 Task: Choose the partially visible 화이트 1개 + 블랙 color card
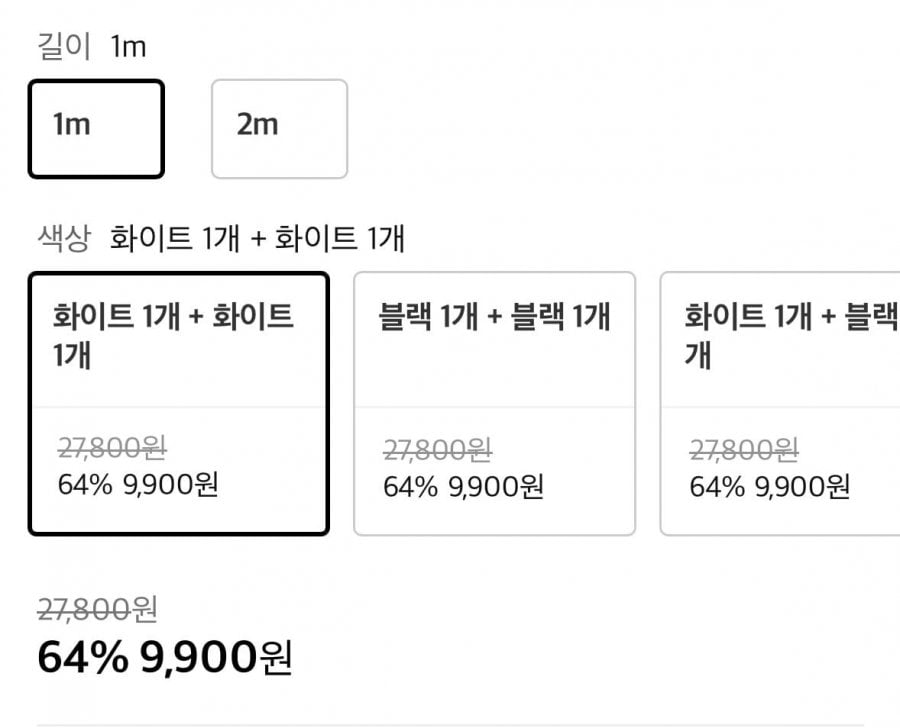(780, 403)
